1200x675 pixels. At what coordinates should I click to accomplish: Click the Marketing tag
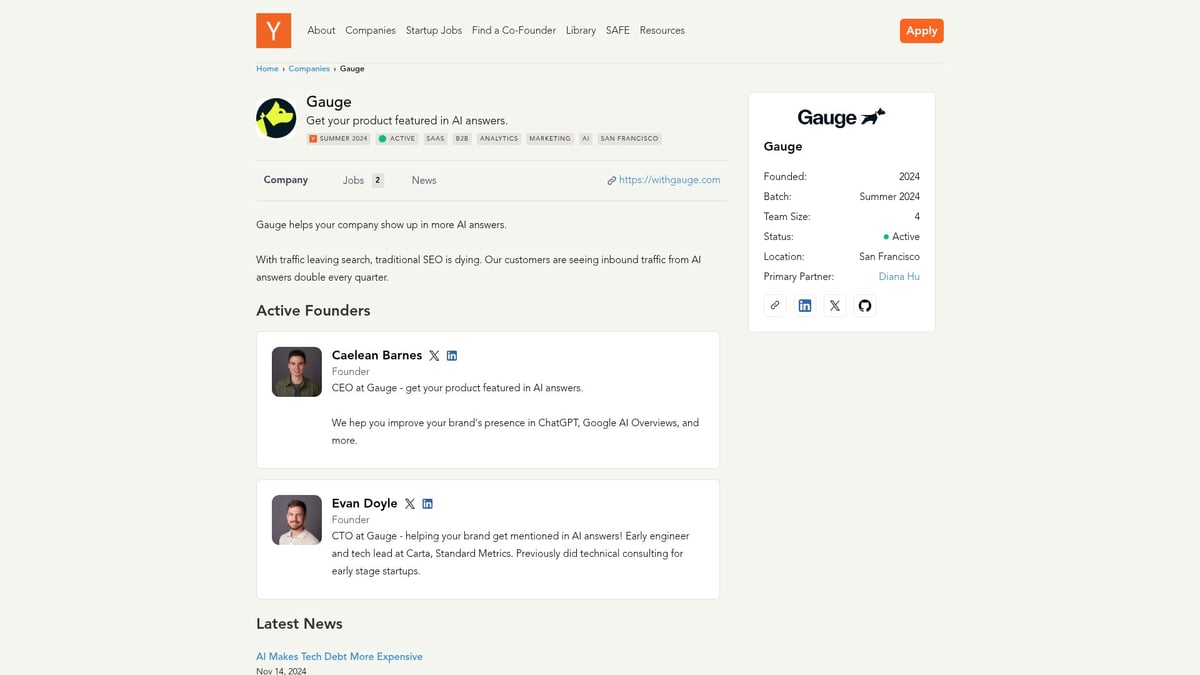(x=550, y=139)
